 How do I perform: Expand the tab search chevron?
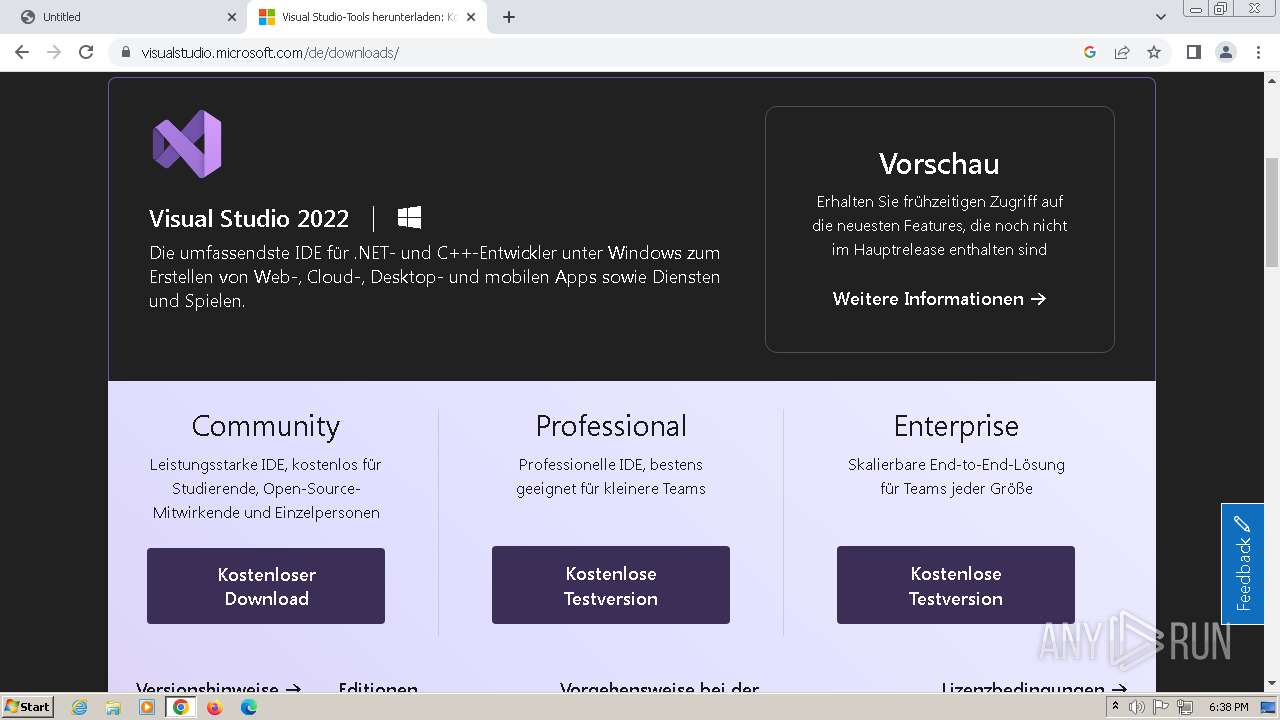pos(1160,17)
